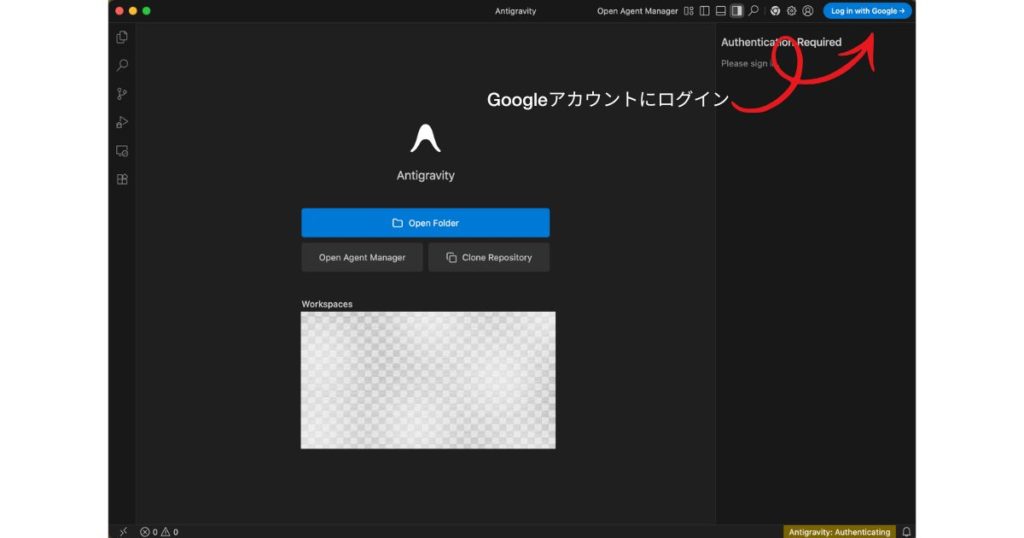Click the blue Open Folder button
This screenshot has width=1024, height=538.
[x=425, y=223]
